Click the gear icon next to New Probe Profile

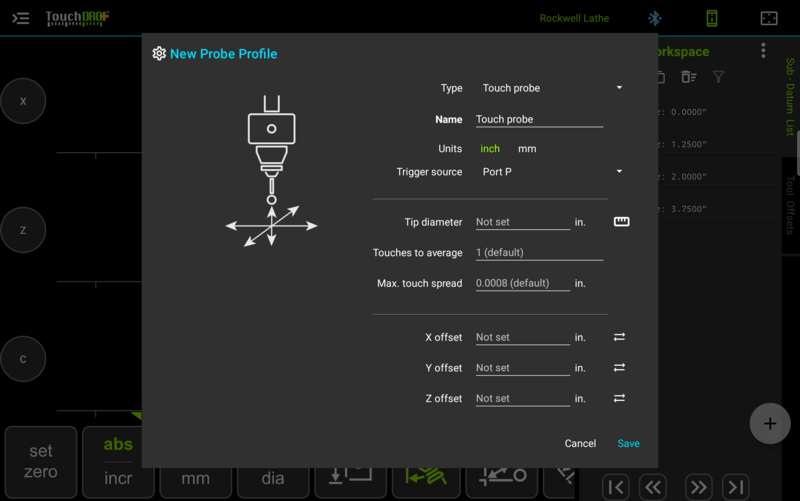(159, 54)
